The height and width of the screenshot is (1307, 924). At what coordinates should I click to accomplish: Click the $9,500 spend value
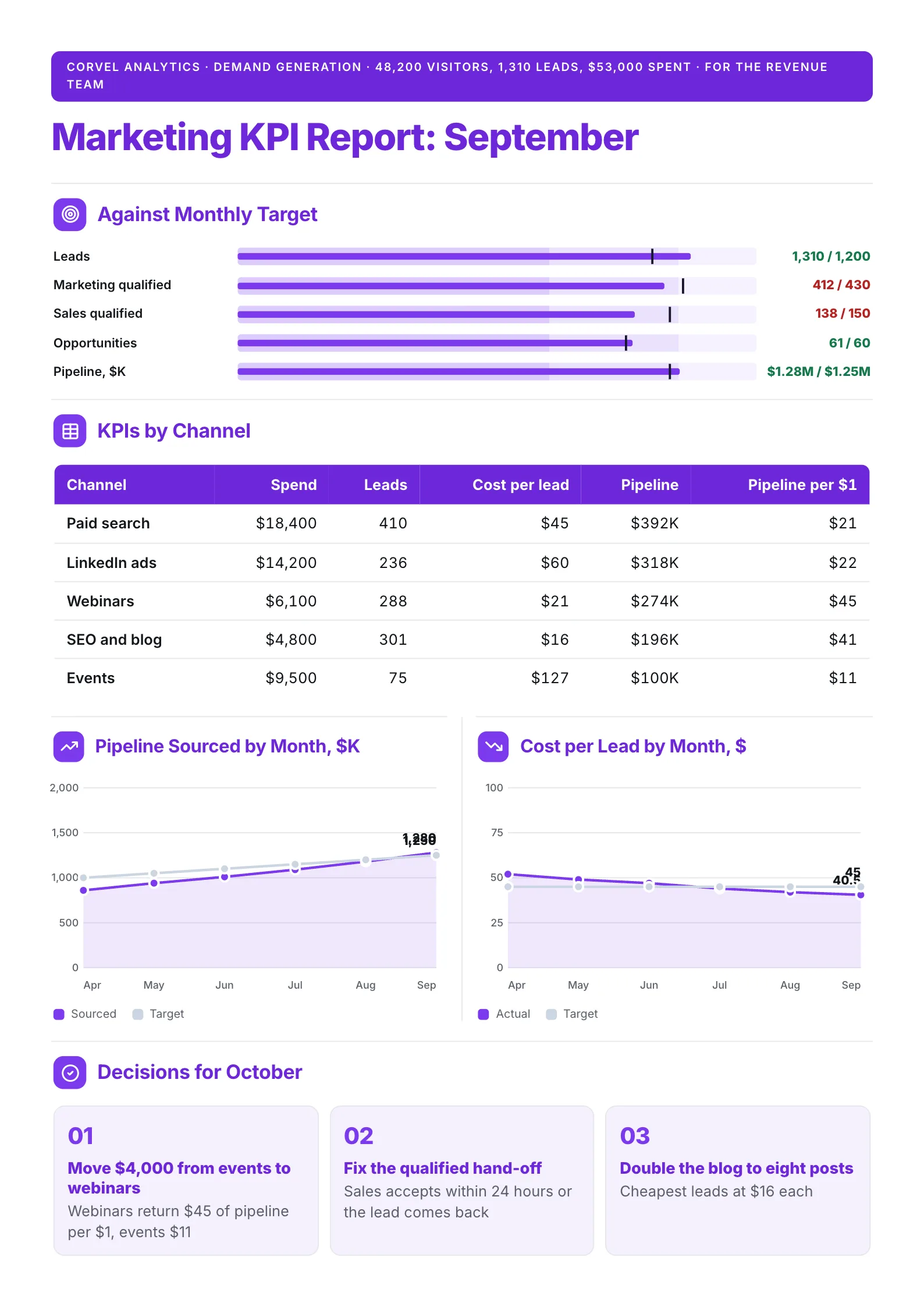pyautogui.click(x=291, y=679)
